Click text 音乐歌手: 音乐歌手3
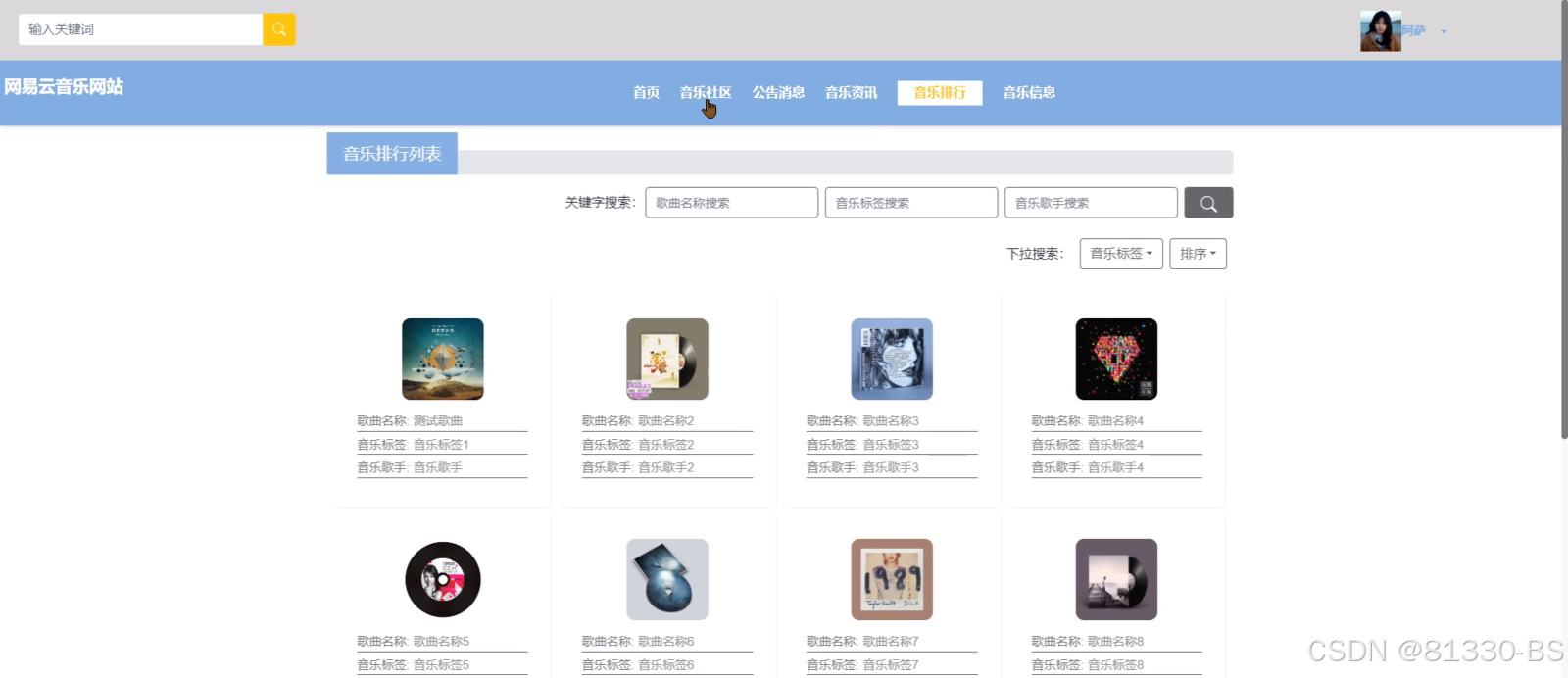Viewport: 1568px width, 678px height. click(862, 467)
